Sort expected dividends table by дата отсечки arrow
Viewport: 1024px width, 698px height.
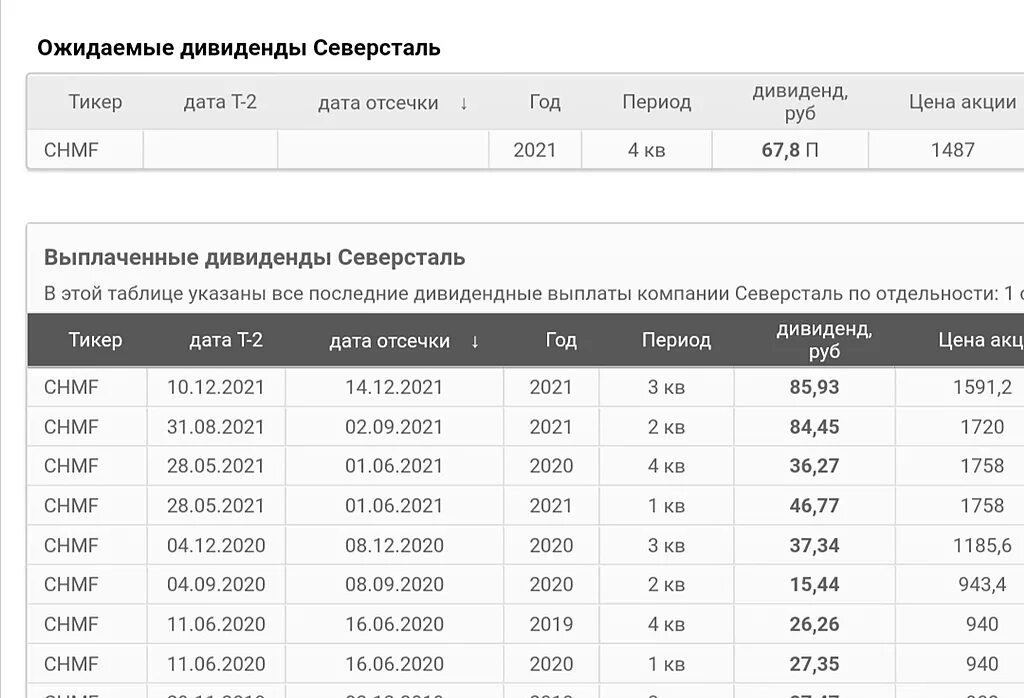(464, 103)
